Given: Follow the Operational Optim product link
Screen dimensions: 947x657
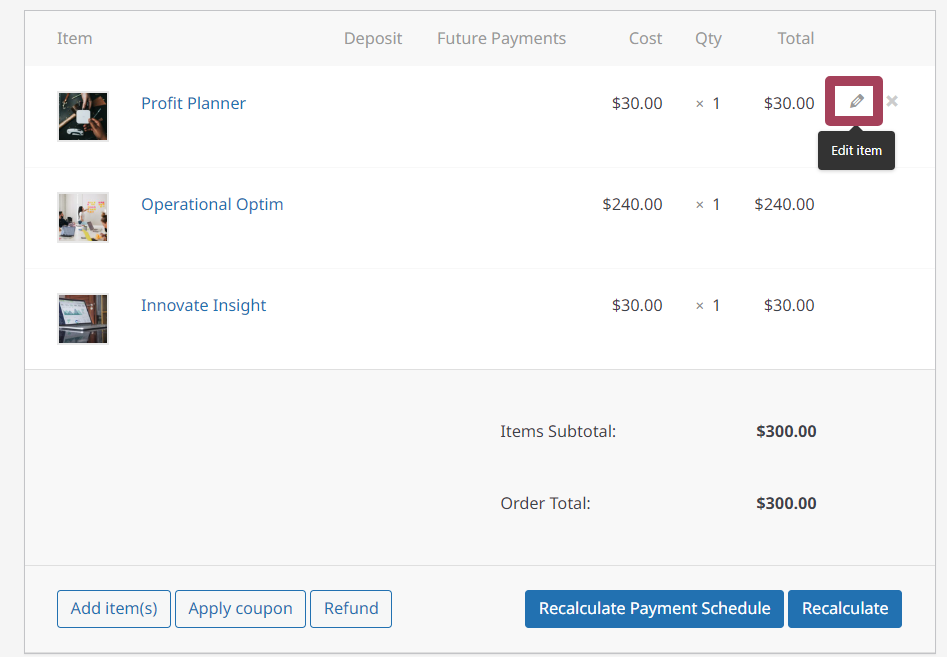Looking at the screenshot, I should pos(212,204).
